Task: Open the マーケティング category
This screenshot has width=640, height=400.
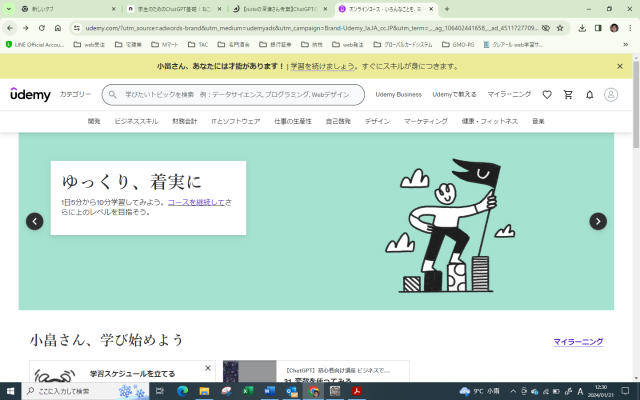Action: [426, 121]
